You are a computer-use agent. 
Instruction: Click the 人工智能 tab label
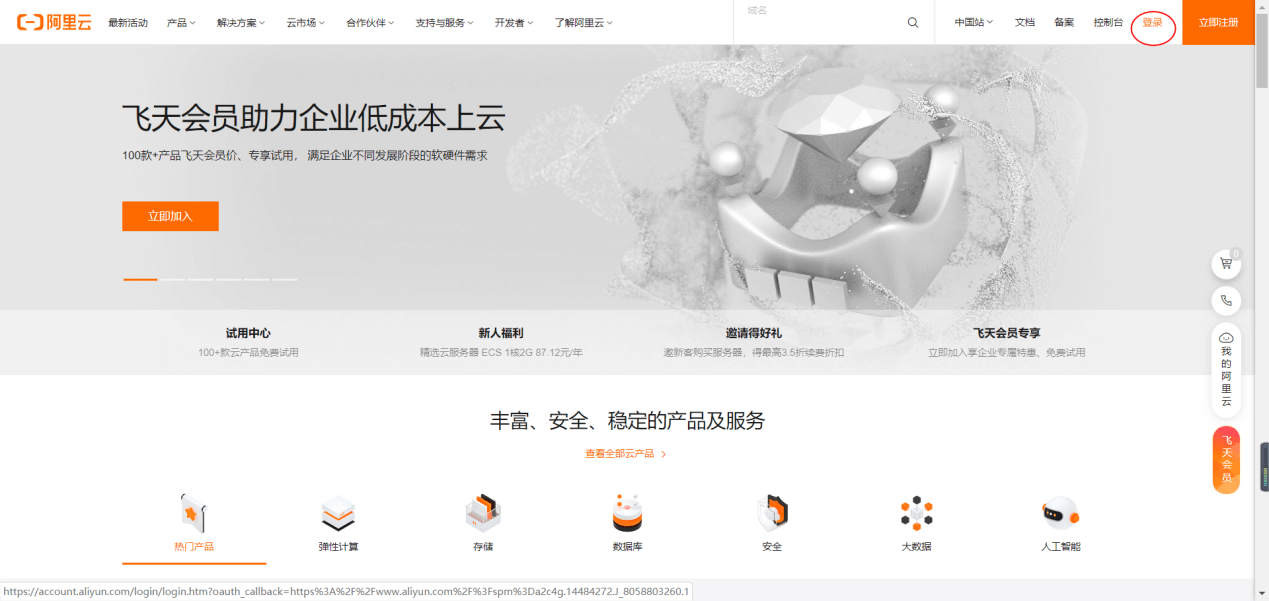(x=1060, y=547)
